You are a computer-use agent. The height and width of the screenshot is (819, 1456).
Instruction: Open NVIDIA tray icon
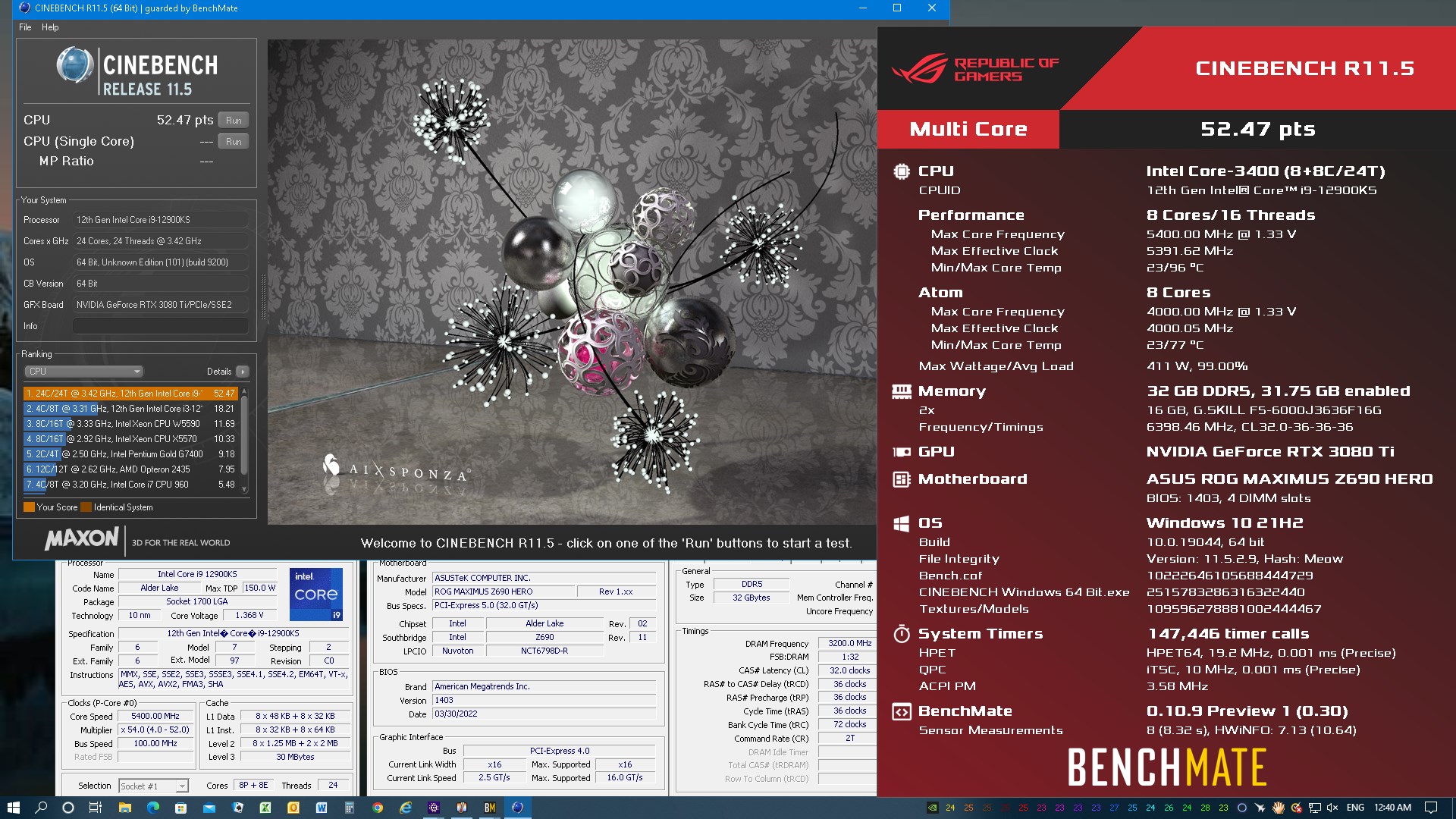933,808
